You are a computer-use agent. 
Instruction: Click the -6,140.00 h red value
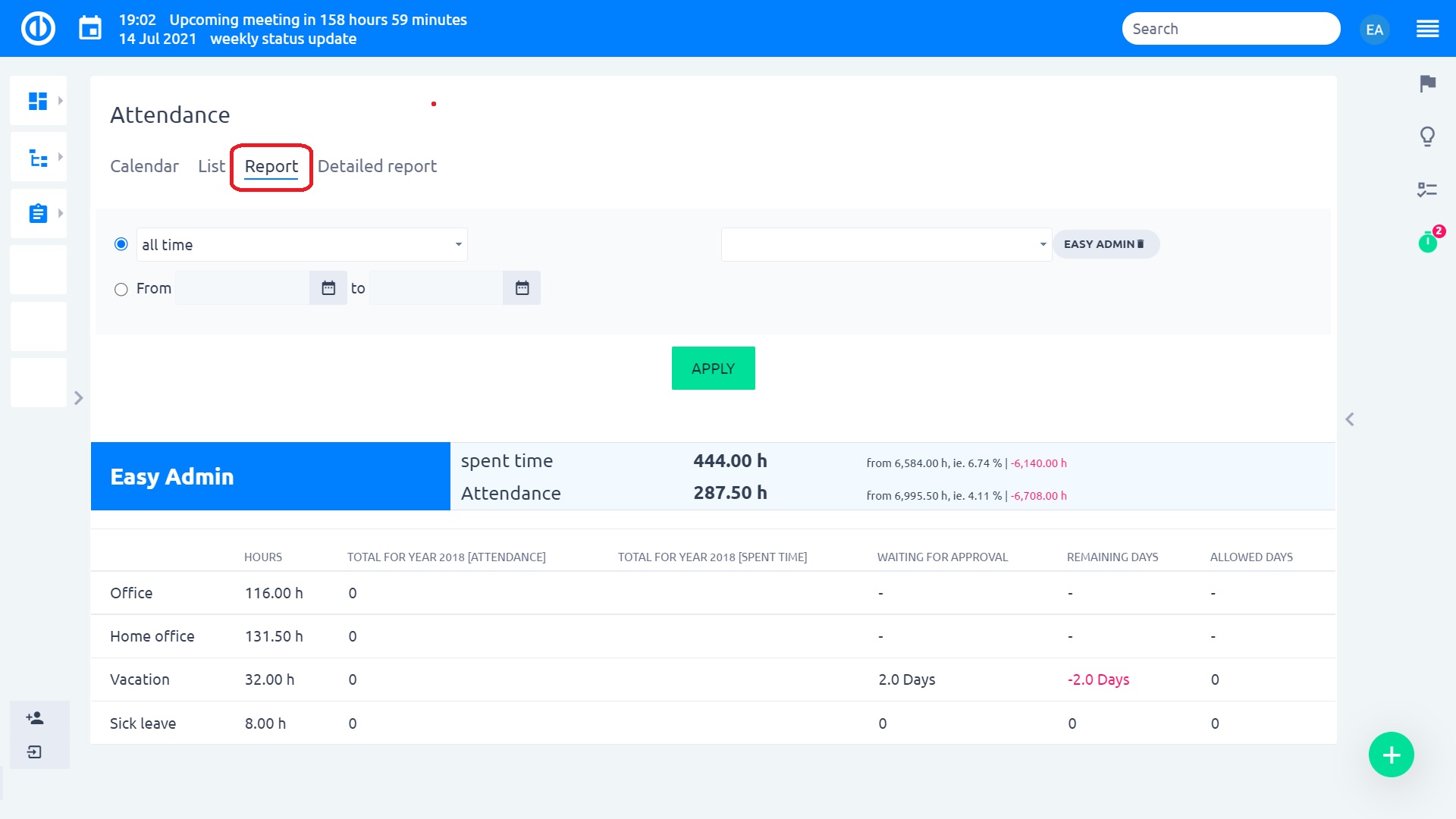point(1038,463)
